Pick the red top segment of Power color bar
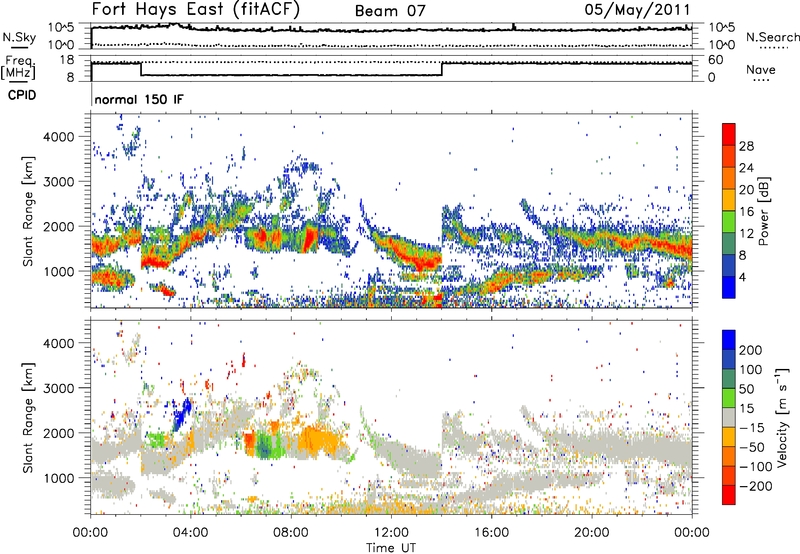The image size is (800, 554). pos(729,134)
